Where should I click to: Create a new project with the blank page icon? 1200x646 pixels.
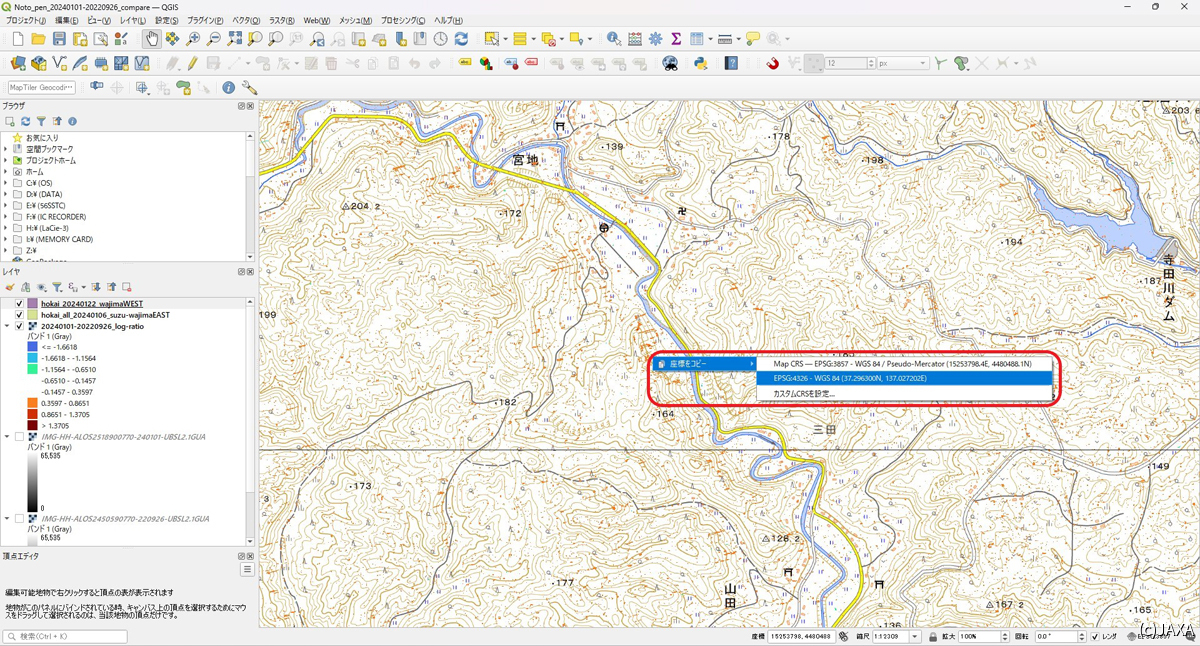click(x=17, y=39)
